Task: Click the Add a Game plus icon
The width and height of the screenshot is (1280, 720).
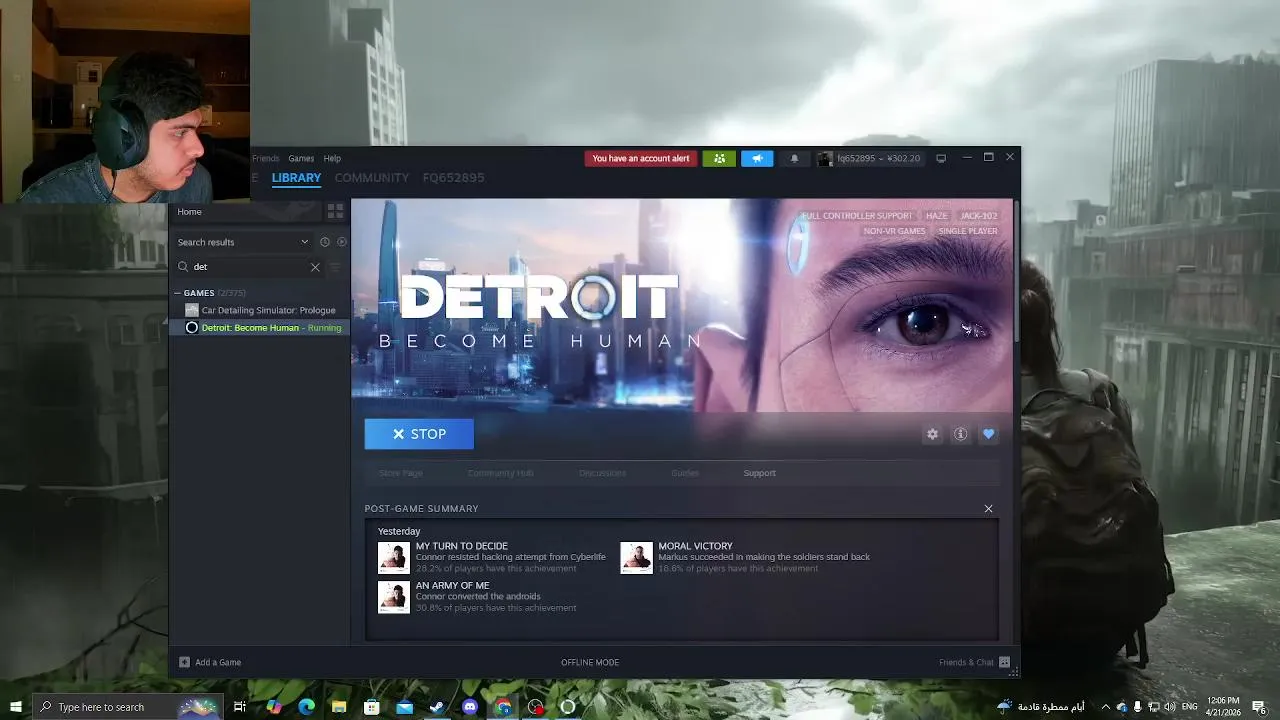Action: click(x=184, y=662)
